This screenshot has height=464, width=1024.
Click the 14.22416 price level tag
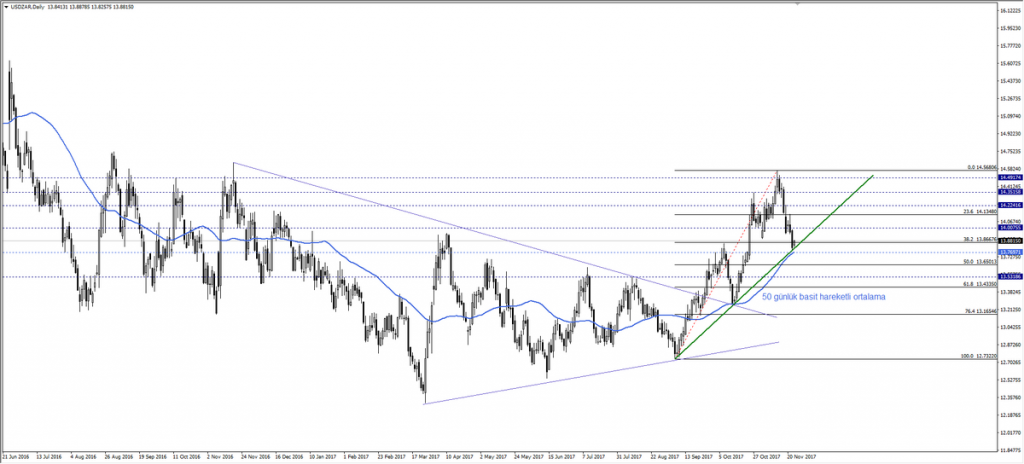pos(1010,205)
